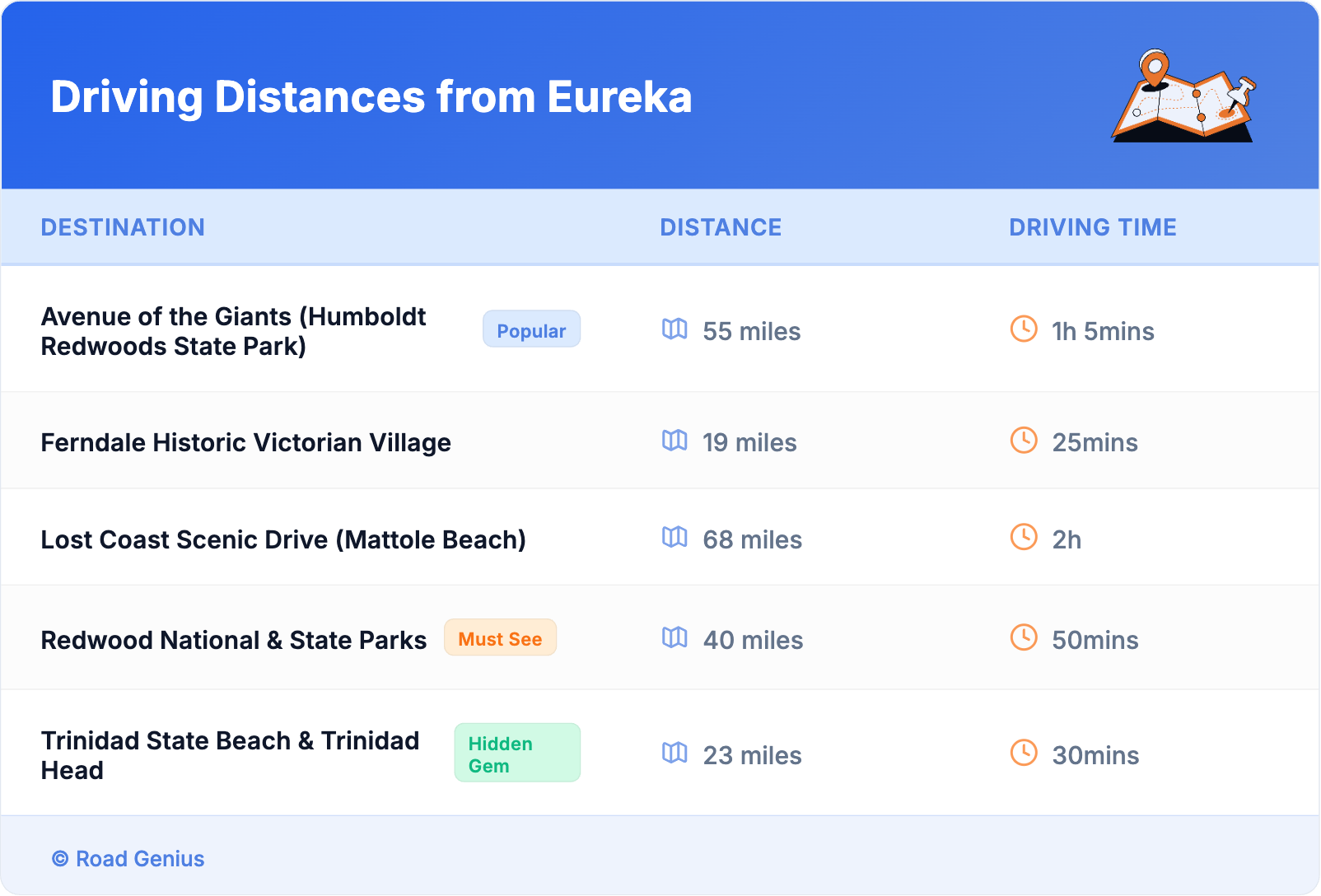1321x896 pixels.
Task: Select the Popular badge
Action: [x=531, y=330]
